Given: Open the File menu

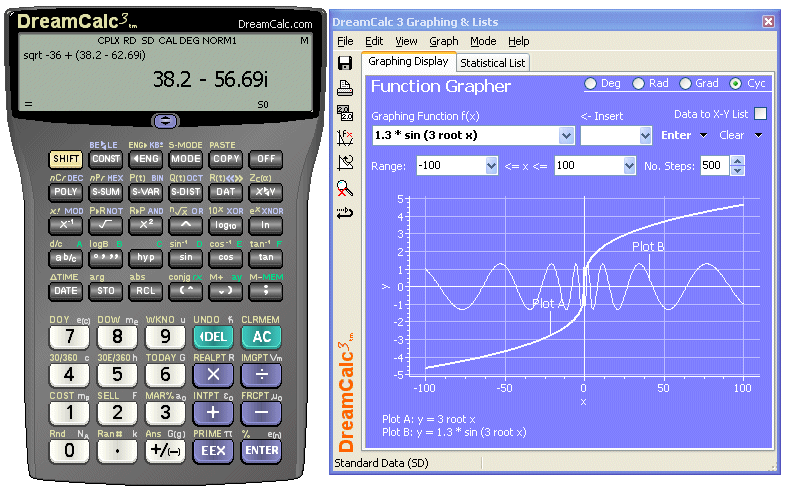Looking at the screenshot, I should tap(345, 42).
